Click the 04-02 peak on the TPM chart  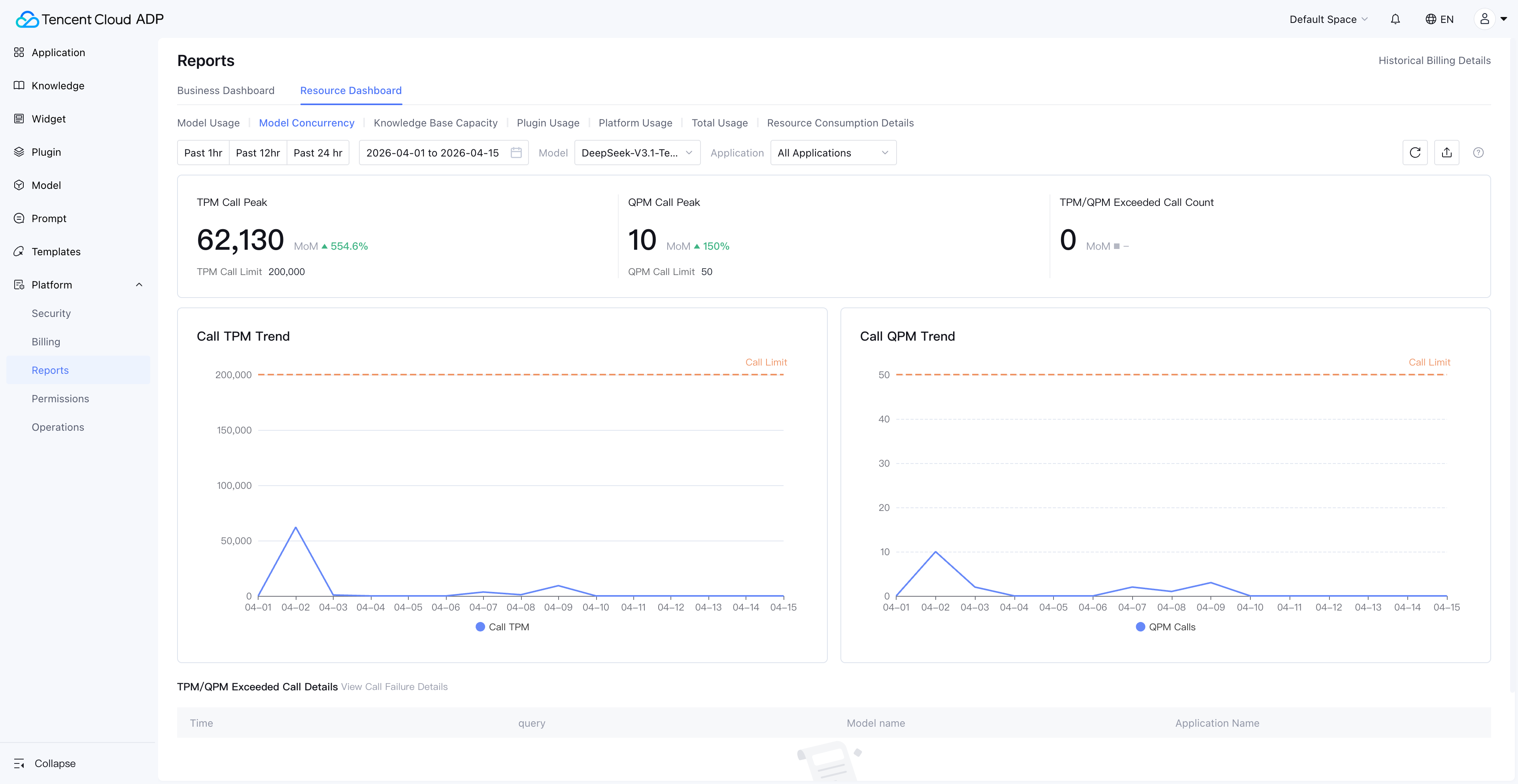tap(296, 527)
